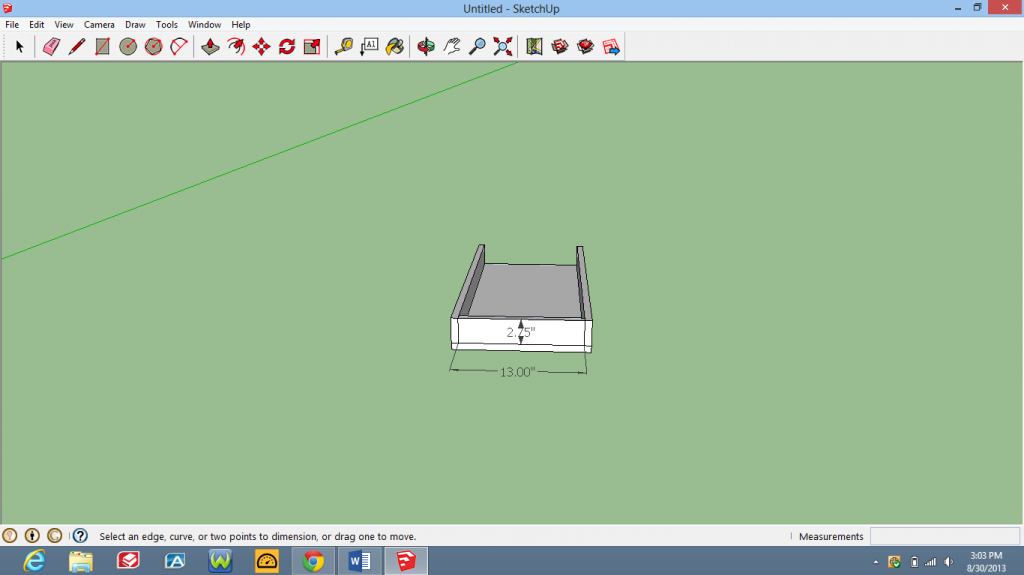Open the Help menu
1024x575 pixels.
pos(240,24)
